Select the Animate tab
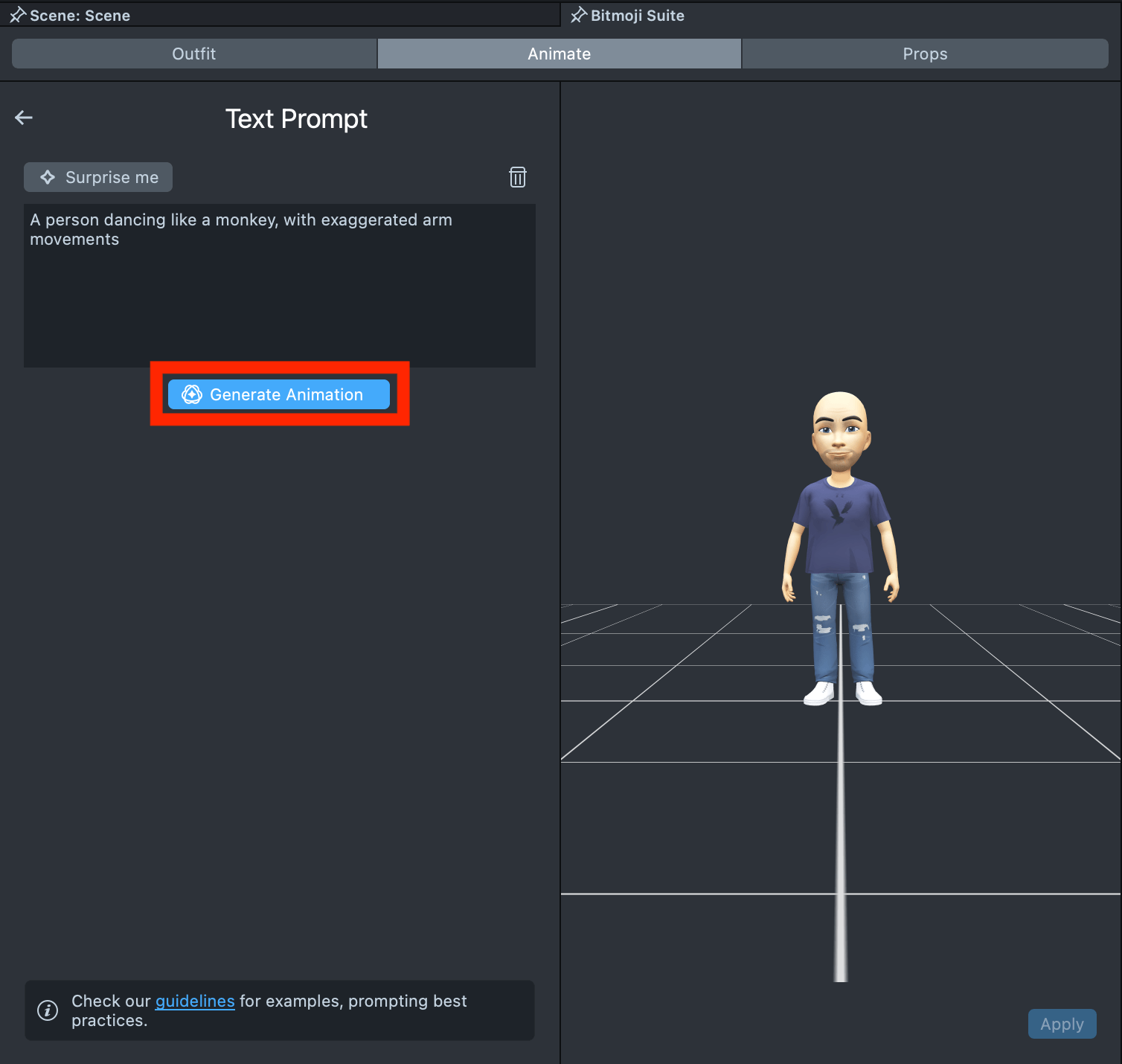 pyautogui.click(x=559, y=54)
